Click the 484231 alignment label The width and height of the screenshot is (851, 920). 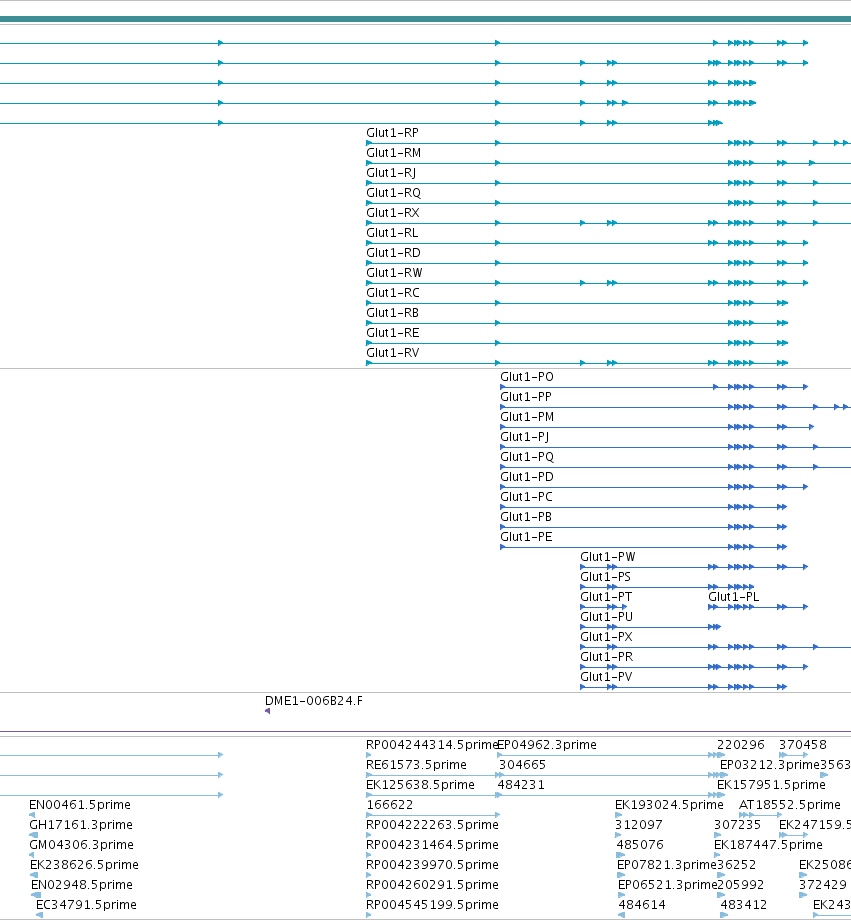(x=521, y=784)
